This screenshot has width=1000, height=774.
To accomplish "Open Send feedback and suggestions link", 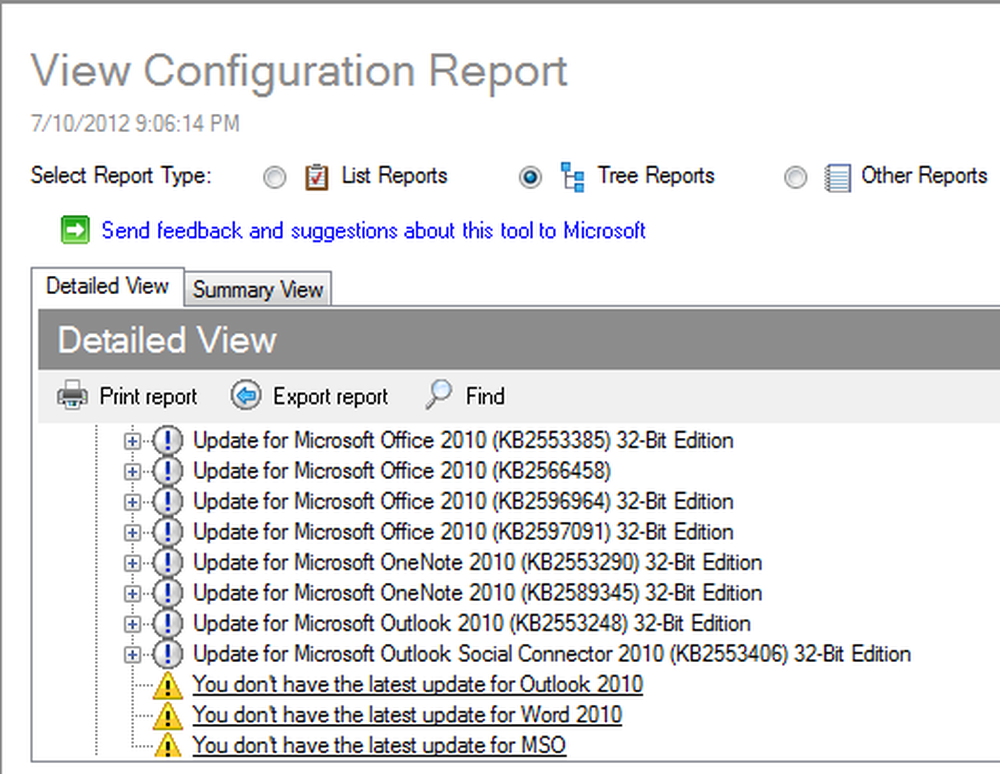I will [373, 230].
